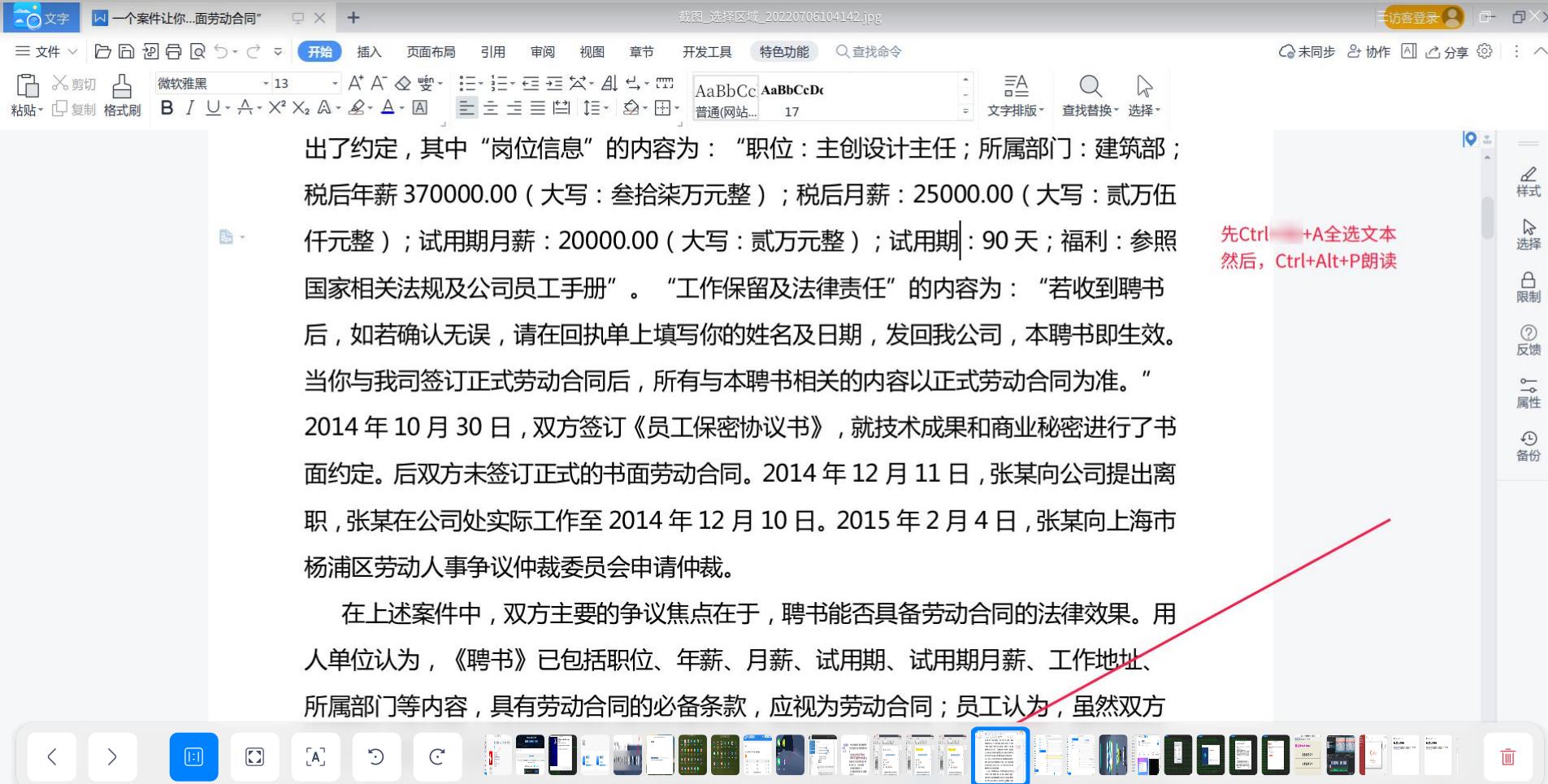The width and height of the screenshot is (1548, 784).
Task: Open the 文件 menu
Action: (46, 50)
